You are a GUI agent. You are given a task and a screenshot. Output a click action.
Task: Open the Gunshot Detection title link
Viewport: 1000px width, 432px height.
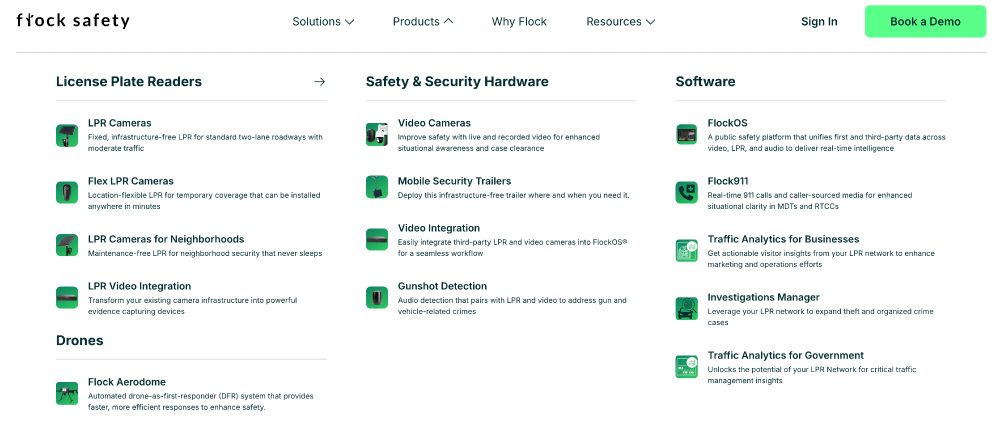[x=443, y=287]
